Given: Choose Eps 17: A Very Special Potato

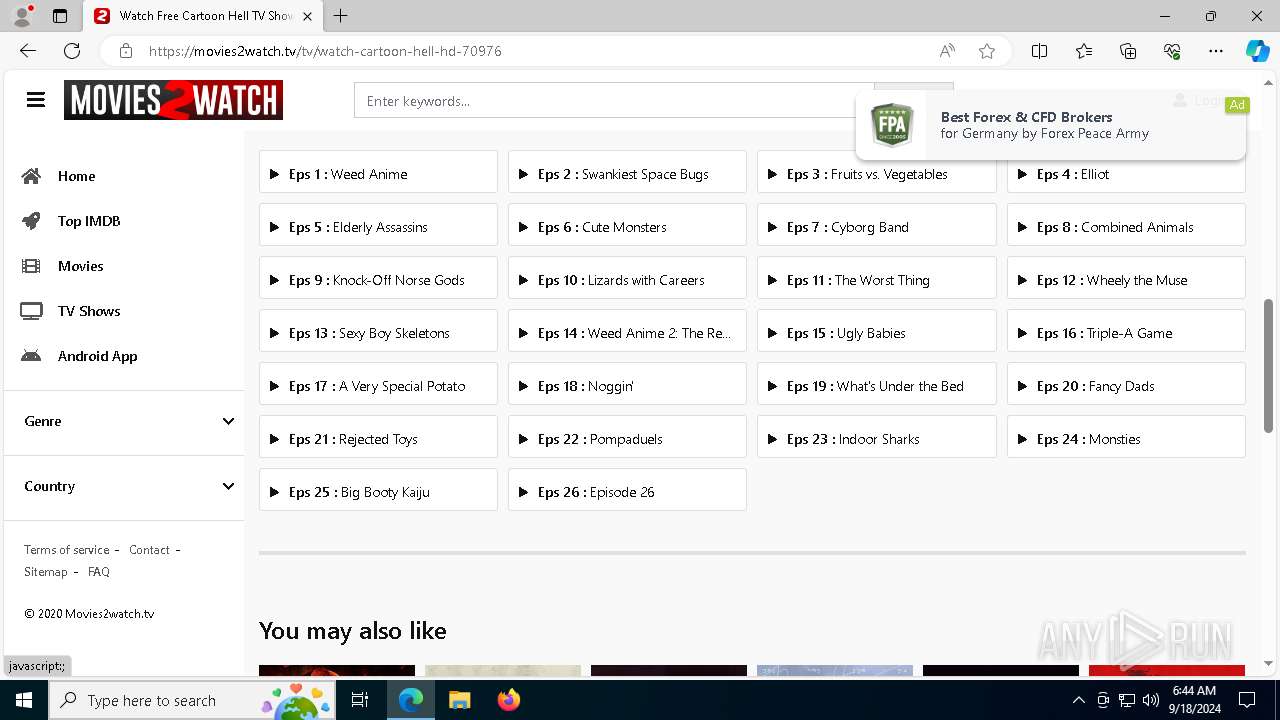Looking at the screenshot, I should 378,386.
